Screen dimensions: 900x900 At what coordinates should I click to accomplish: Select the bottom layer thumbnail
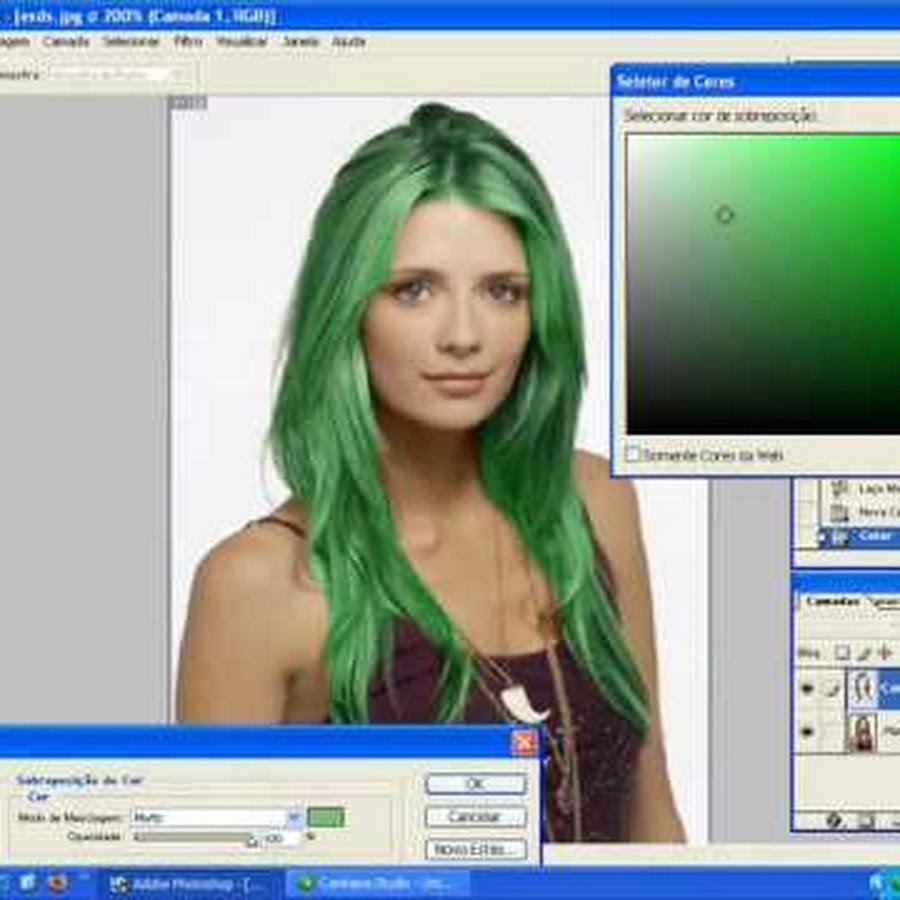[x=862, y=732]
